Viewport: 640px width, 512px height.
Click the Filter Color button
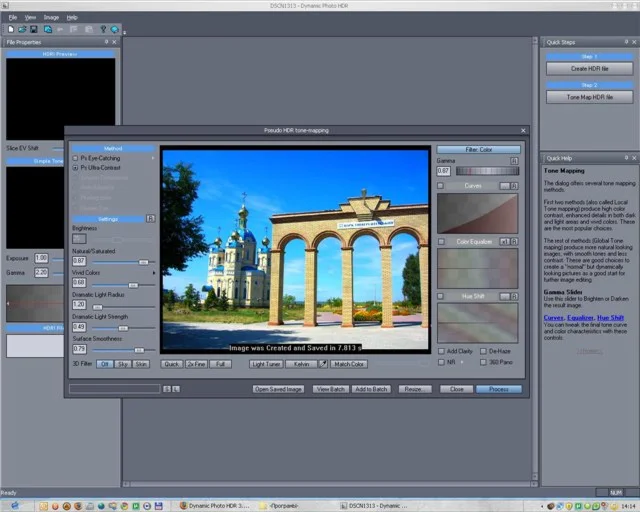click(479, 149)
